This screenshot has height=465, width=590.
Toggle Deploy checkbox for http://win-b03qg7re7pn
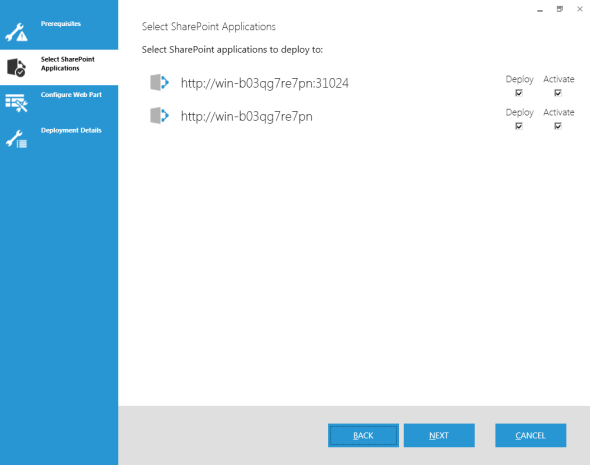point(519,126)
